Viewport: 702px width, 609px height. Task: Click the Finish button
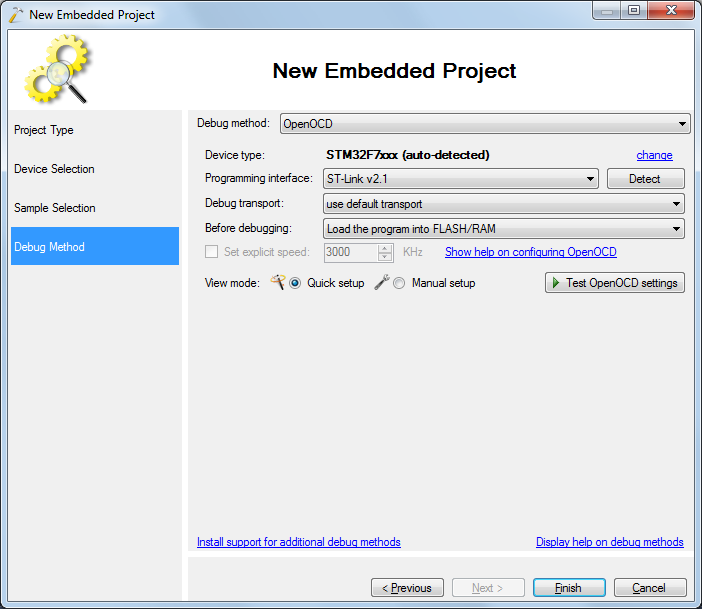[x=569, y=588]
